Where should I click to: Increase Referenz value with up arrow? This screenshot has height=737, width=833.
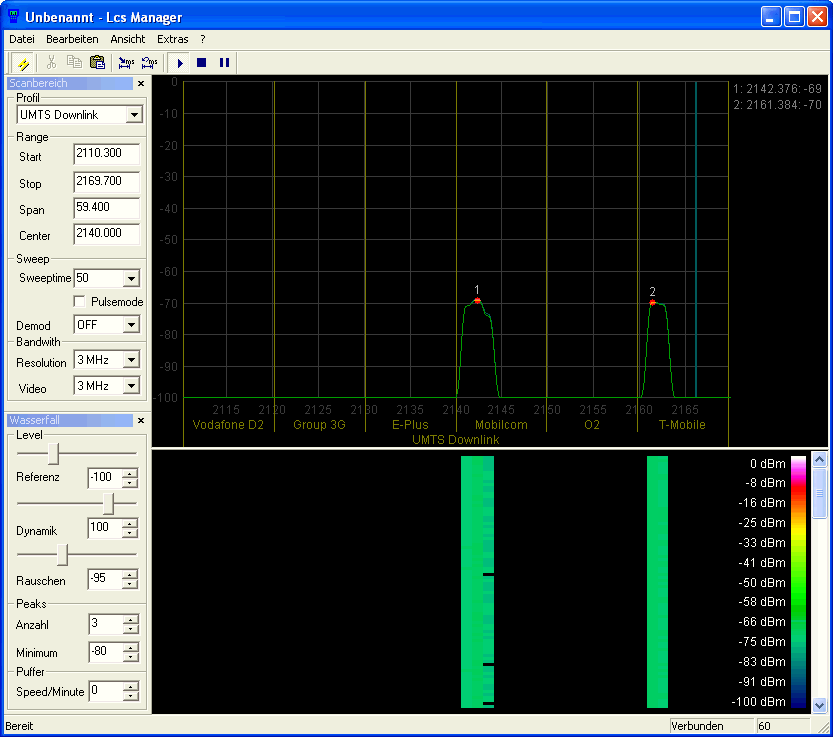click(130, 473)
